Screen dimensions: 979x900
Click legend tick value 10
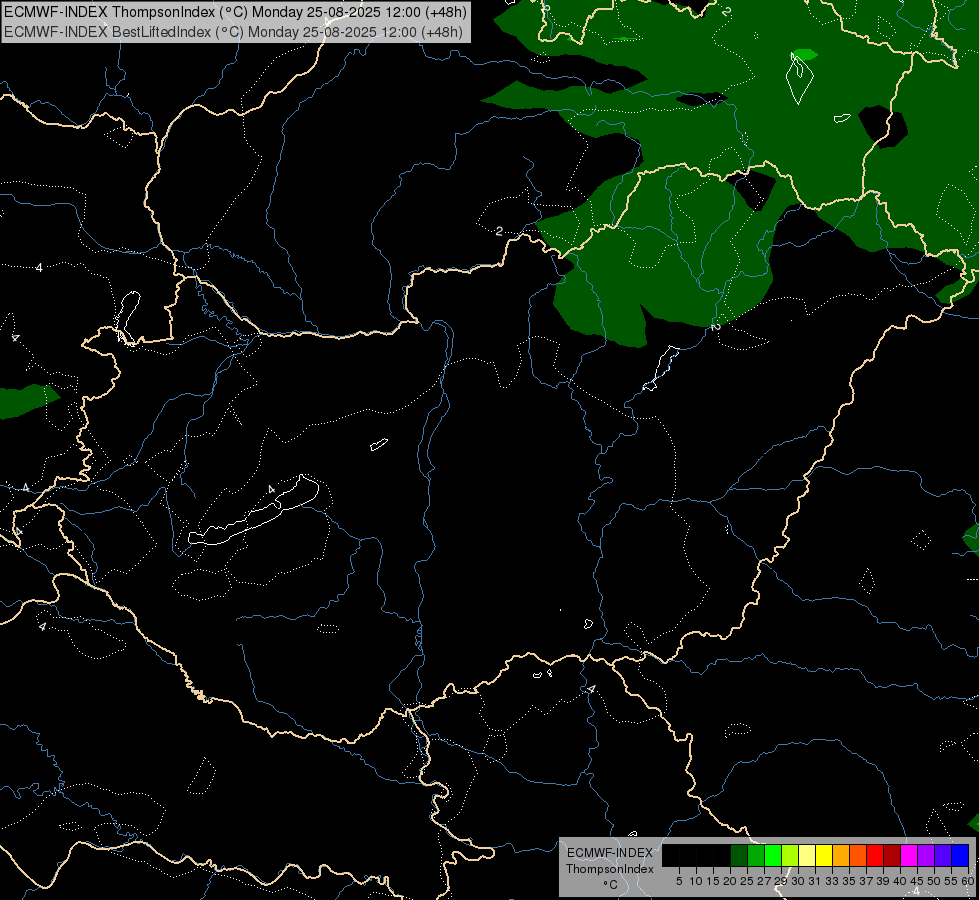tap(696, 881)
